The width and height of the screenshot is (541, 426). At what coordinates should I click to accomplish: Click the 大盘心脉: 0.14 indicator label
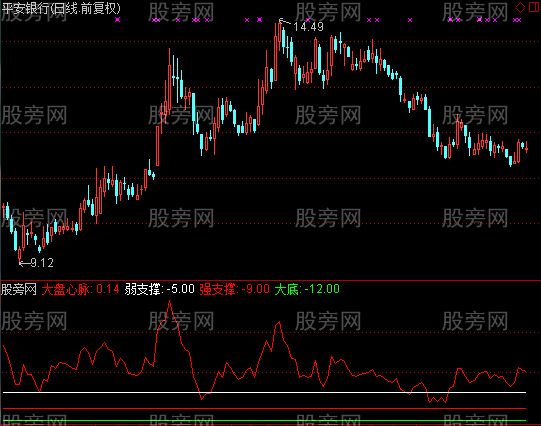point(80,289)
